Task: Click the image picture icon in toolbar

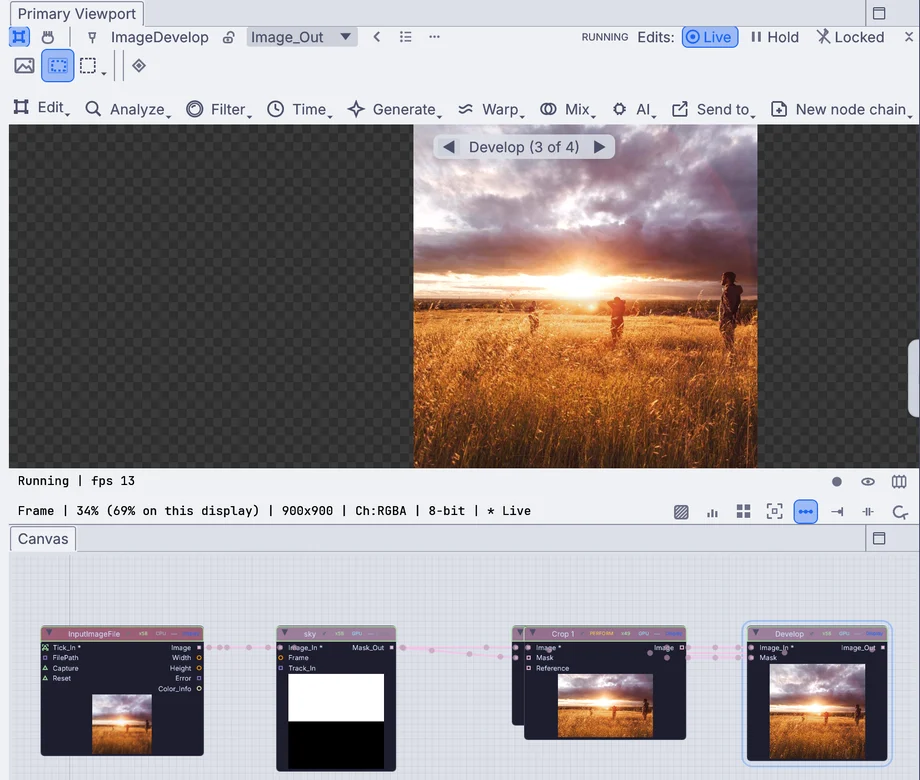Action: [x=24, y=66]
